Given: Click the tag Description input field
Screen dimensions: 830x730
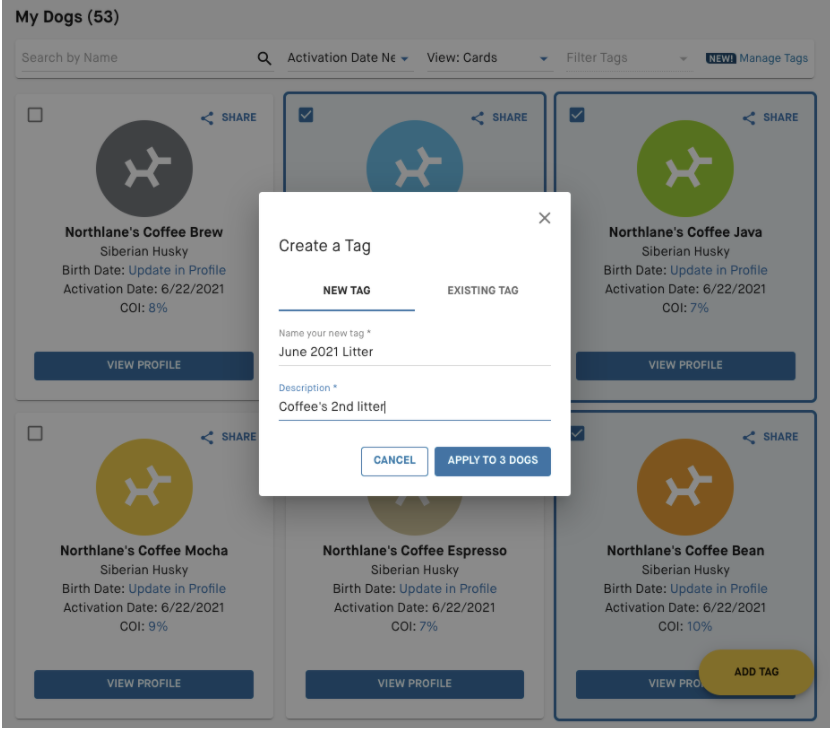Looking at the screenshot, I should pos(414,406).
